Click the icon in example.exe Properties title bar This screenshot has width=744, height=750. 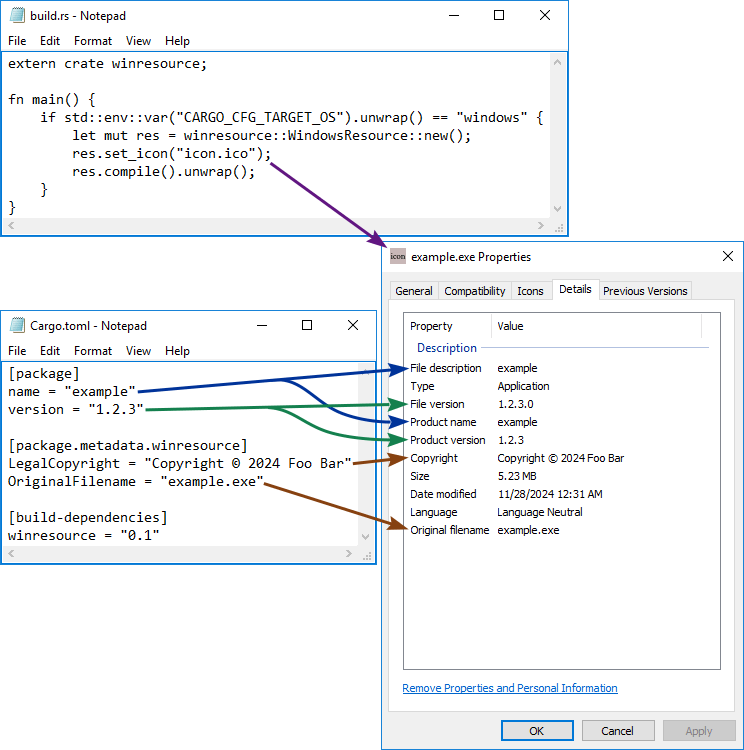(x=398, y=256)
